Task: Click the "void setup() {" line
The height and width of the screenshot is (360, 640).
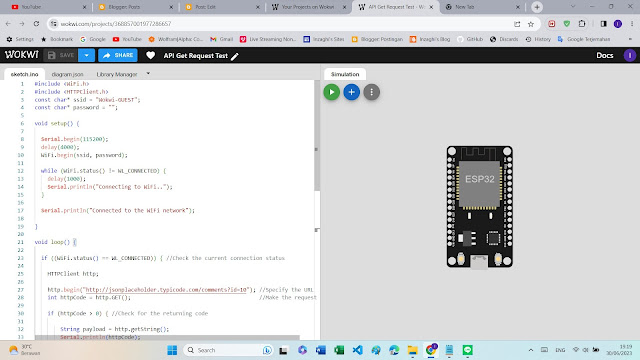Action: [x=57, y=123]
